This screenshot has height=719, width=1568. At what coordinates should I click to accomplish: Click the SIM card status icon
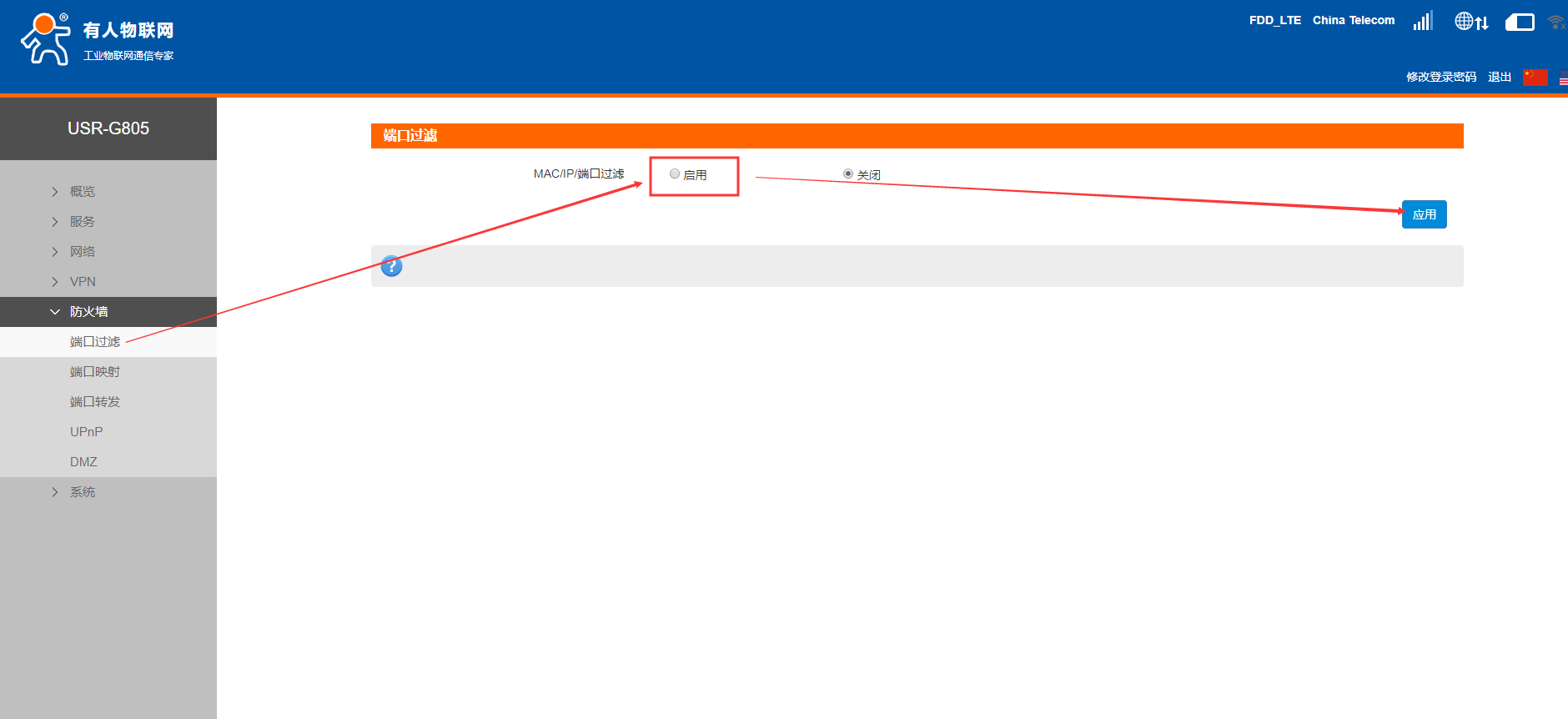tap(1520, 23)
